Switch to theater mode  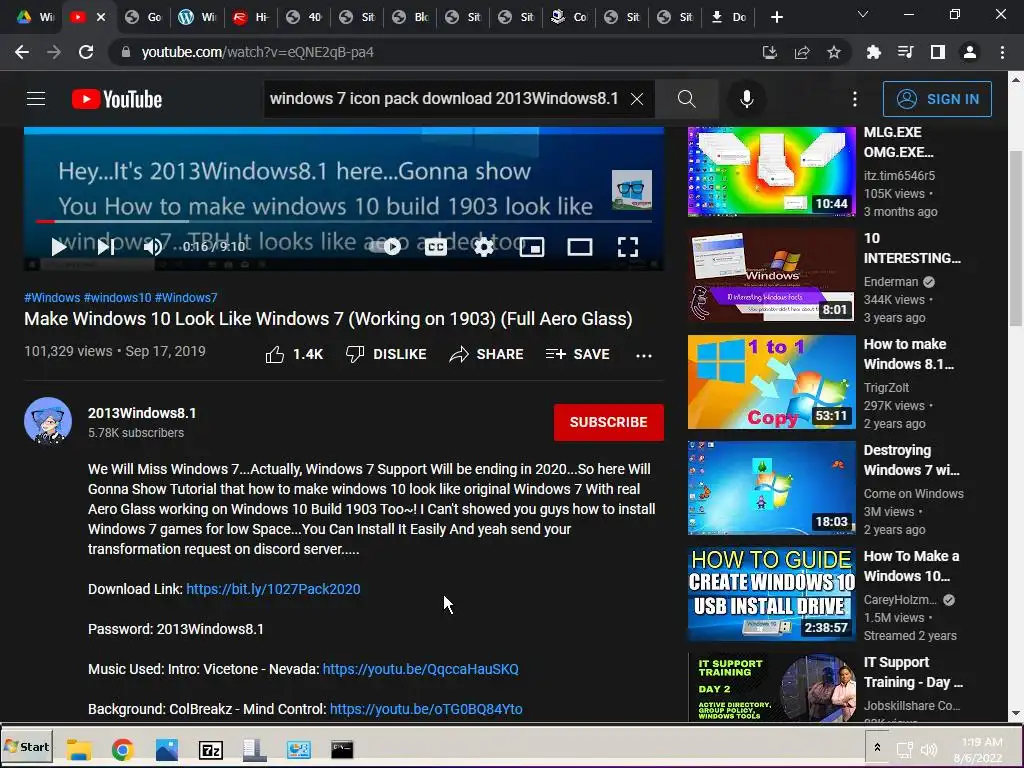579,247
